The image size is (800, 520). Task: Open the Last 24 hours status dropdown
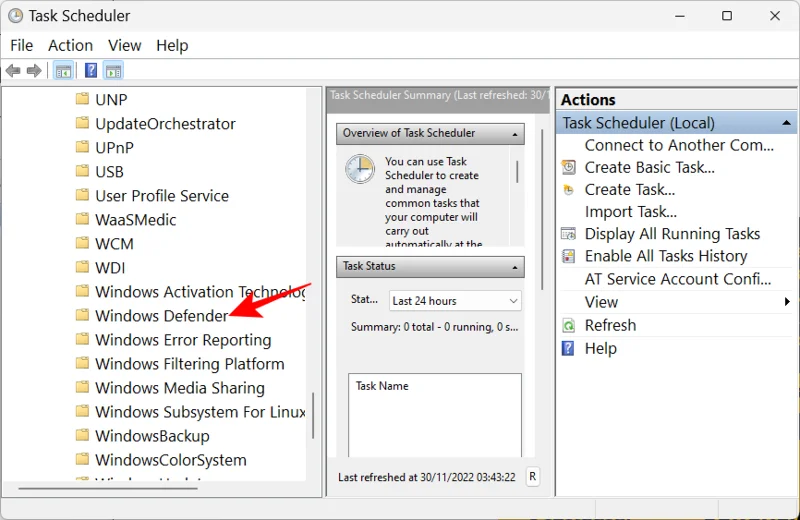coord(455,300)
